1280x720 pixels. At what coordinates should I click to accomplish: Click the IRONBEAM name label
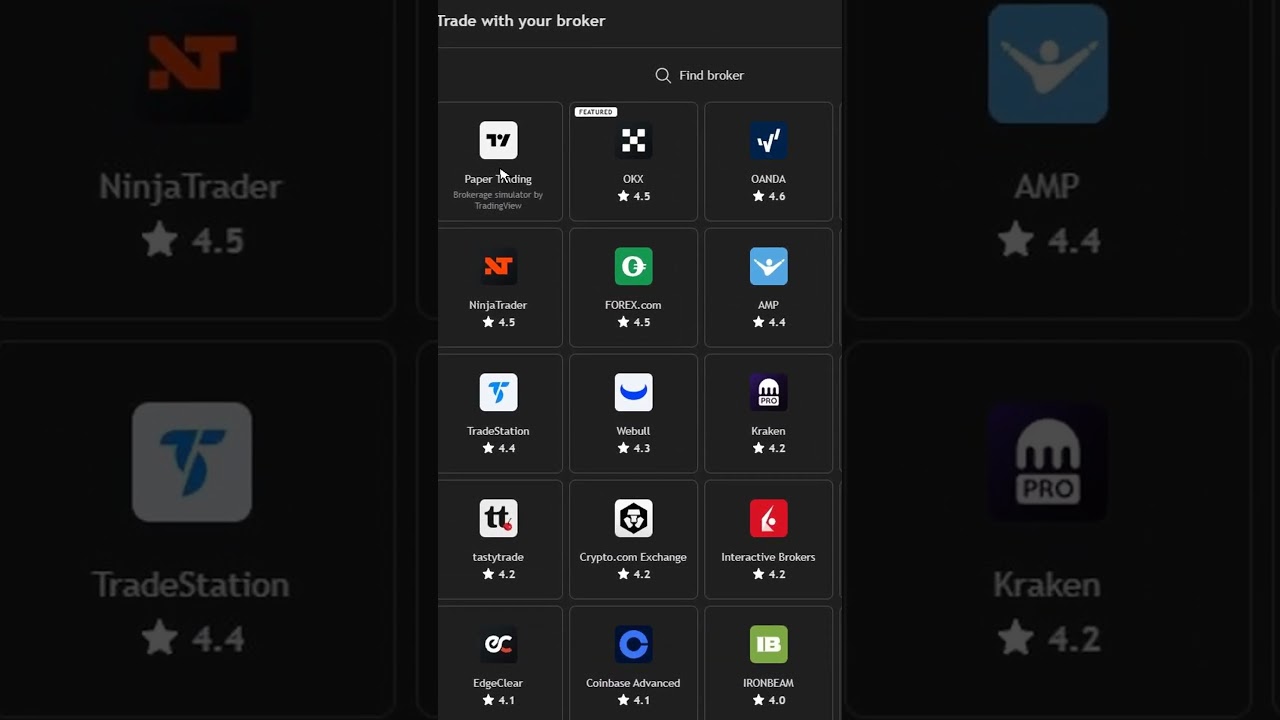tap(768, 683)
